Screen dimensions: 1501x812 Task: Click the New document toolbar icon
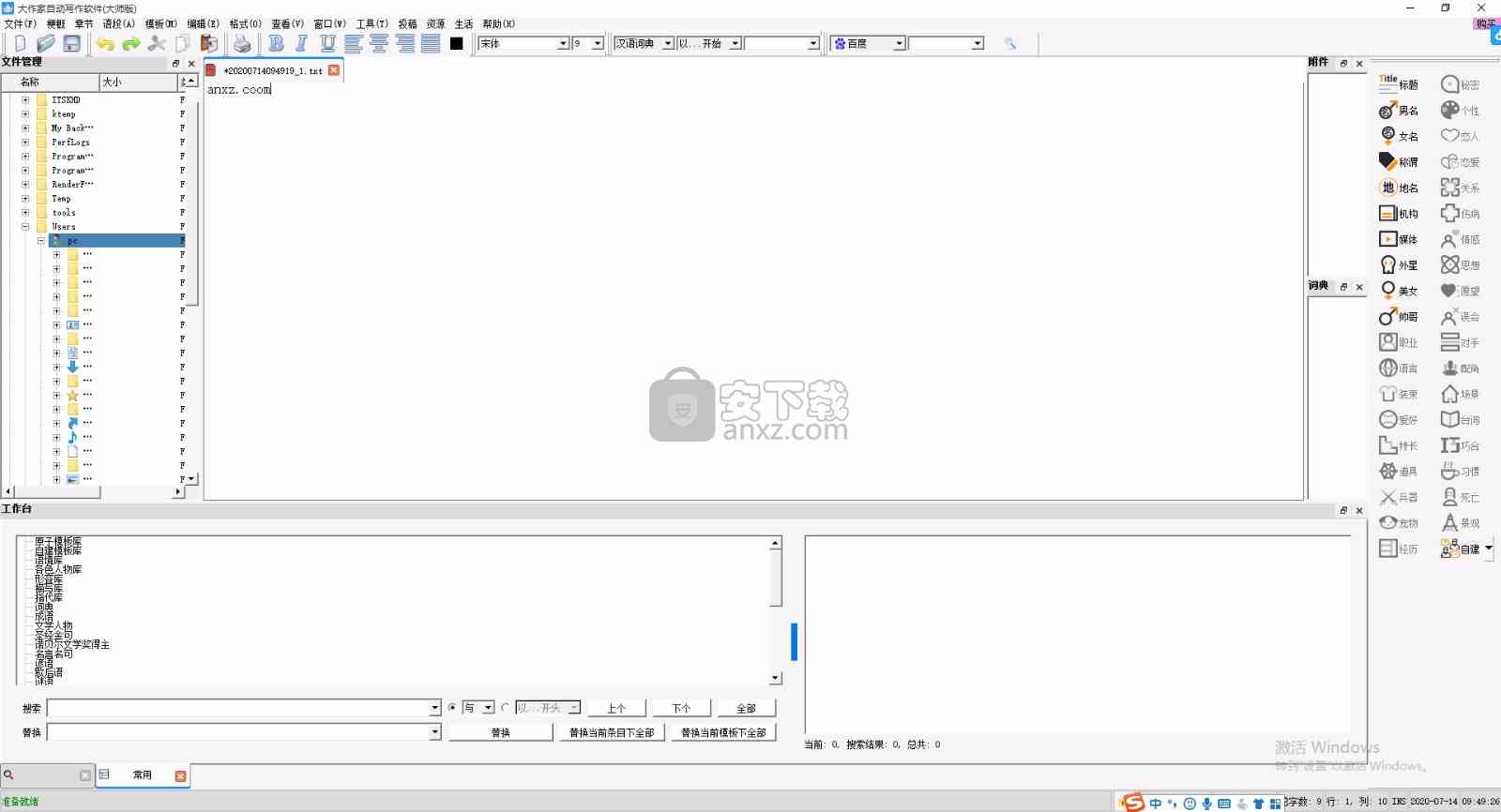click(x=20, y=43)
